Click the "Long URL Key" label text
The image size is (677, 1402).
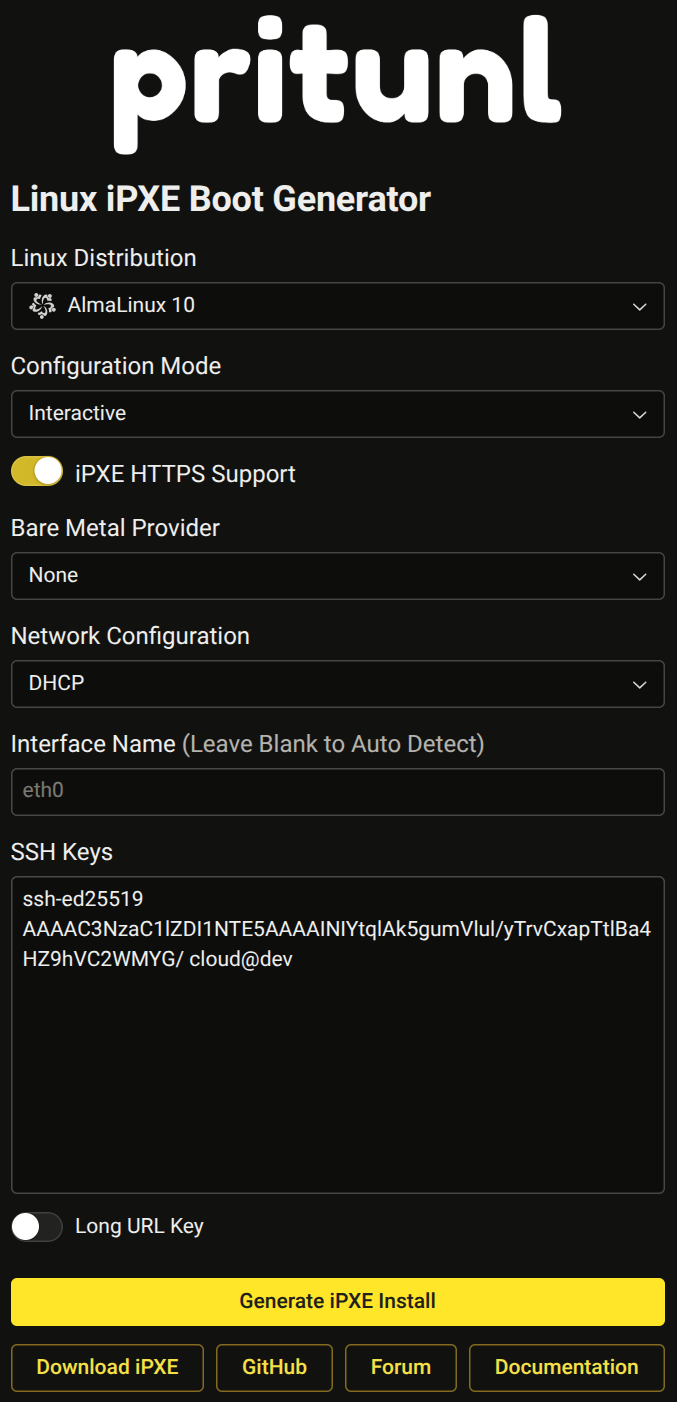(139, 1226)
